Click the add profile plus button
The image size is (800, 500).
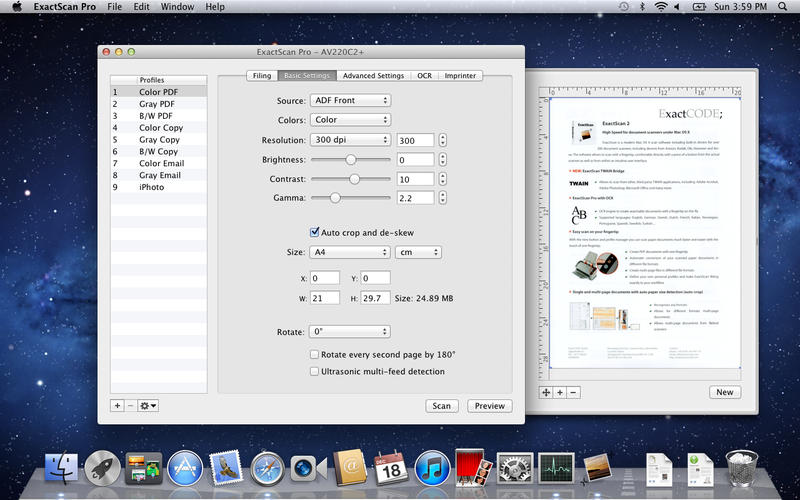[x=117, y=405]
